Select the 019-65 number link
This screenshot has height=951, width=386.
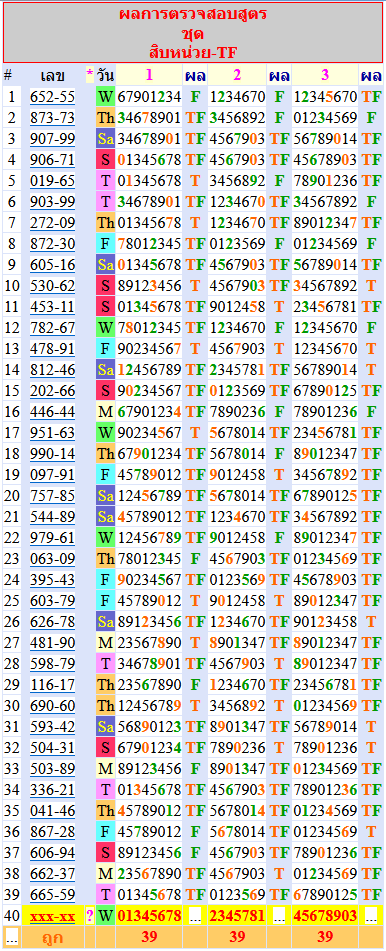53,180
